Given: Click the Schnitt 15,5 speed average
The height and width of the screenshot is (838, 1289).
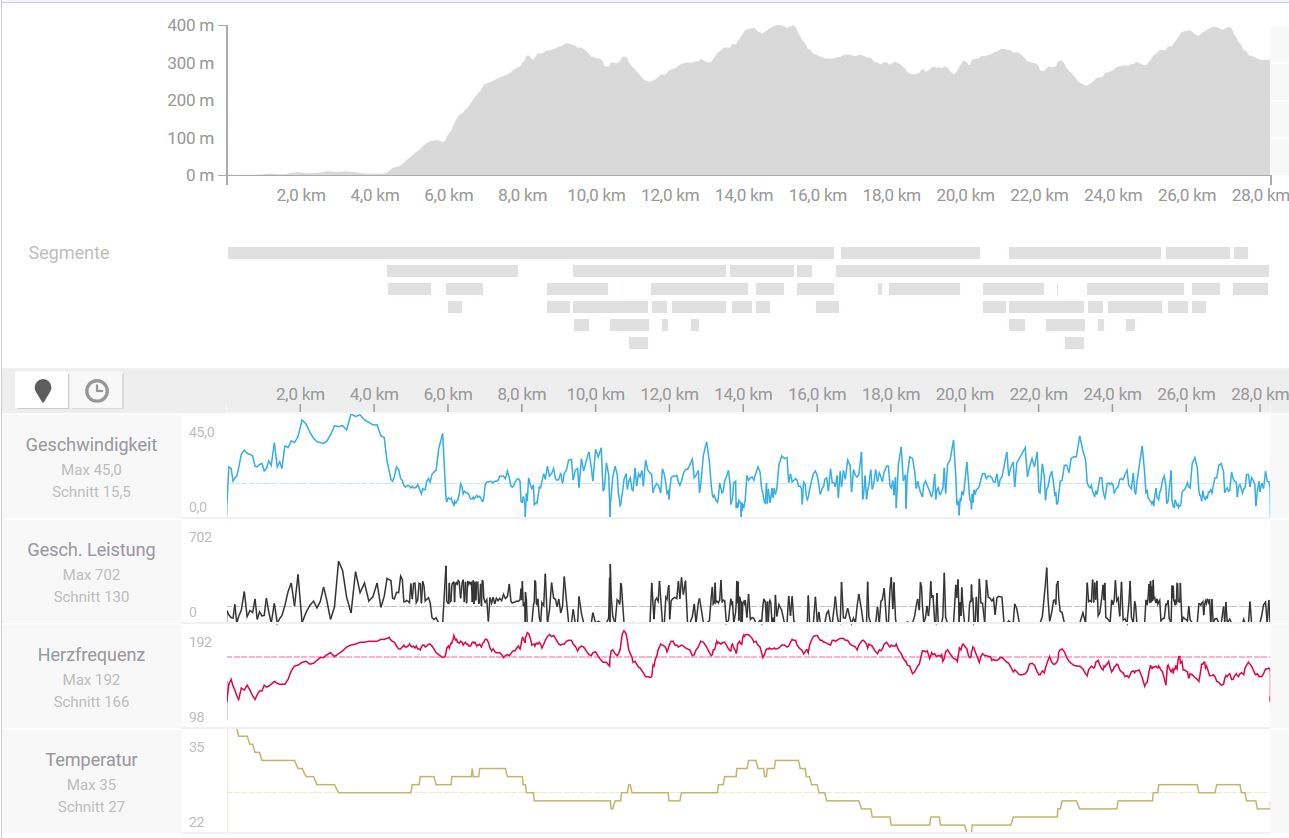Looking at the screenshot, I should click(x=92, y=492).
